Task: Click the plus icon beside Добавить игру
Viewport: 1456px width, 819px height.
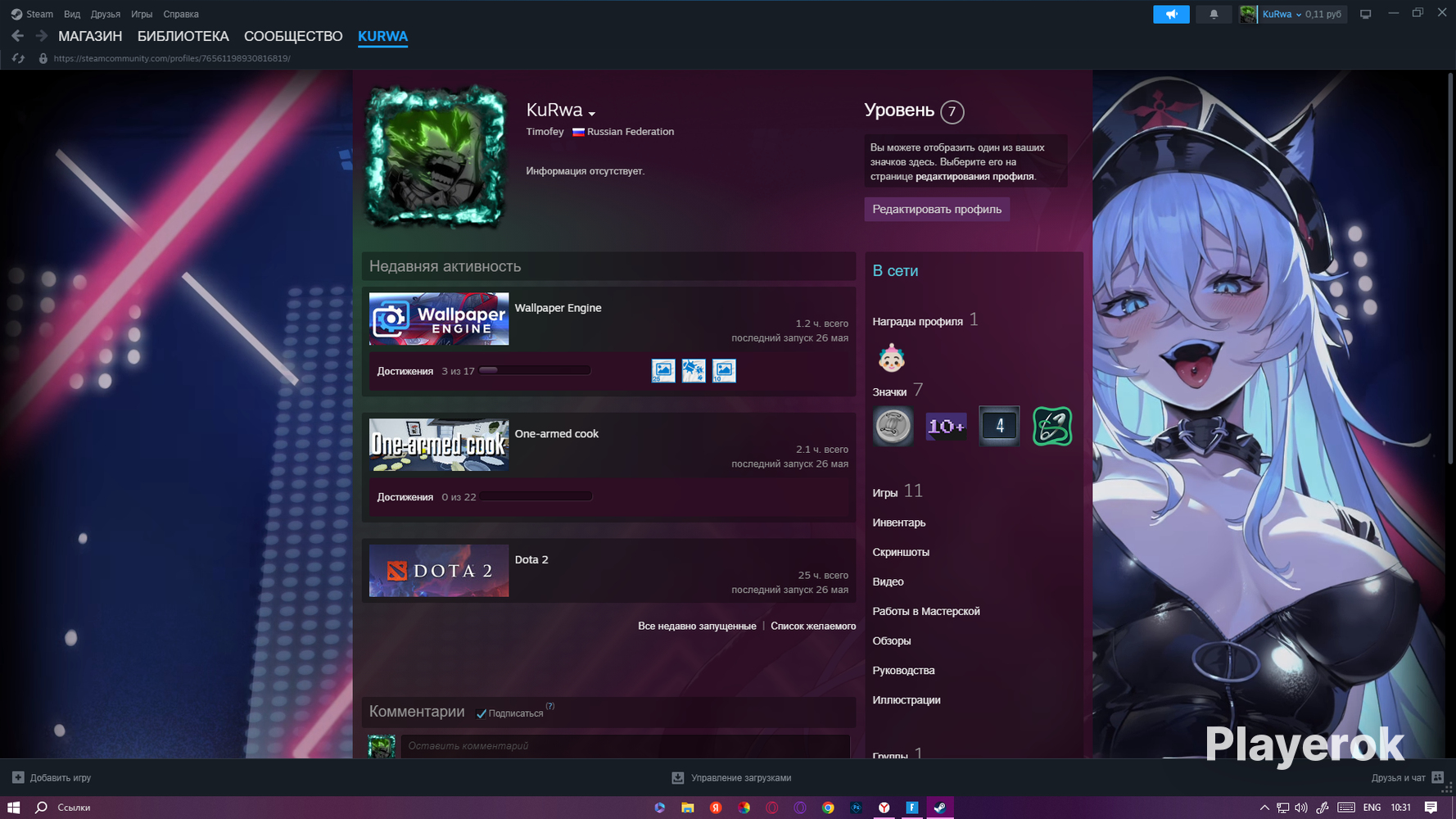Action: 18,777
